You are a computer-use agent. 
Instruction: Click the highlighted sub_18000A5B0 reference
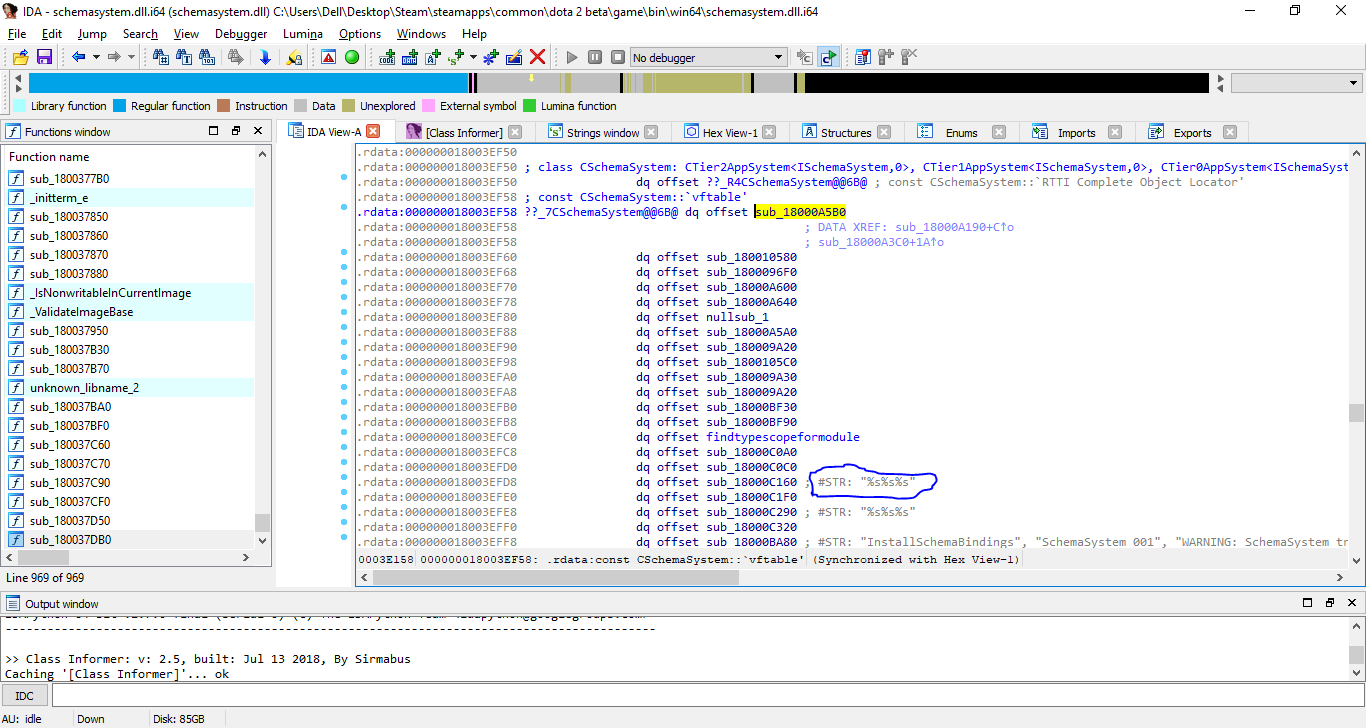[x=801, y=212]
